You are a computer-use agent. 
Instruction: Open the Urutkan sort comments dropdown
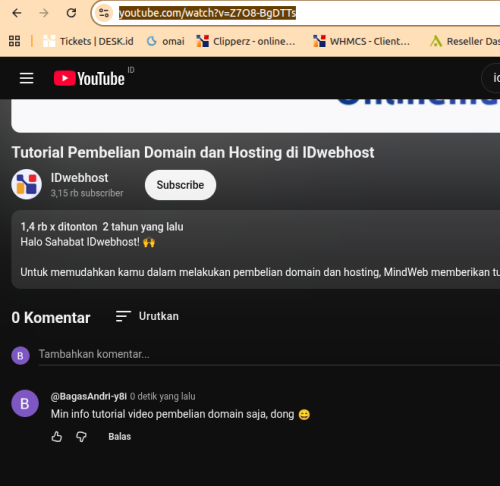tap(147, 316)
